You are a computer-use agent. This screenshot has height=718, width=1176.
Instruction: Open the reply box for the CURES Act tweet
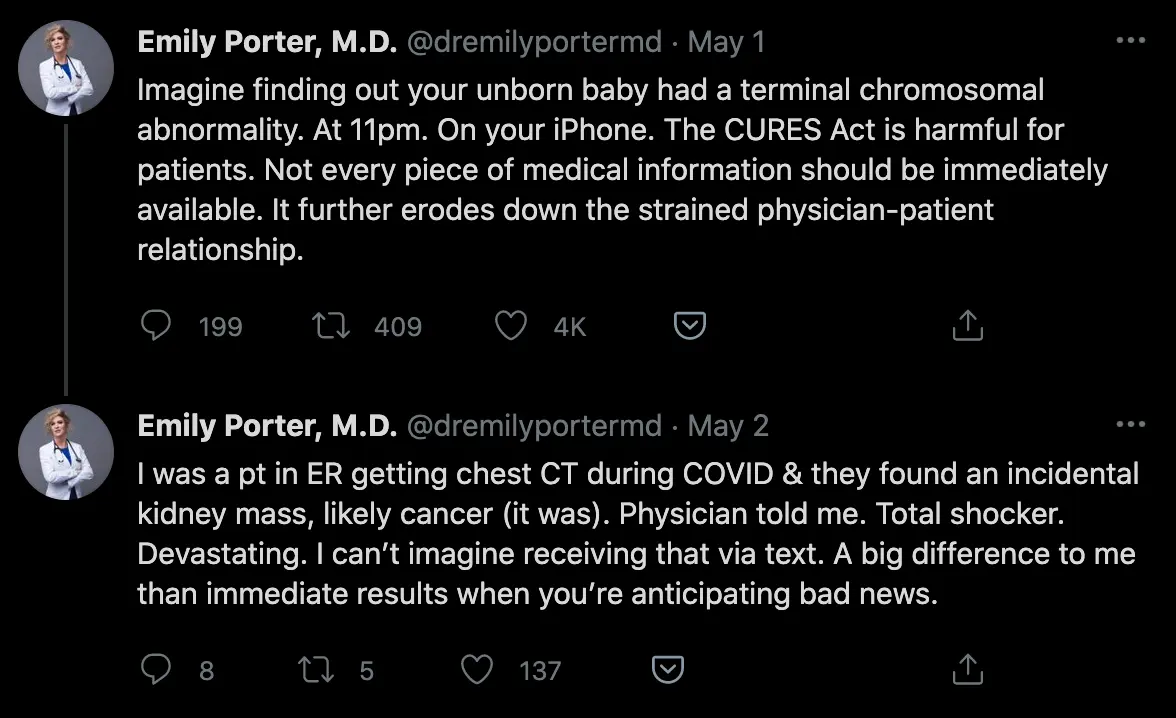(156, 325)
